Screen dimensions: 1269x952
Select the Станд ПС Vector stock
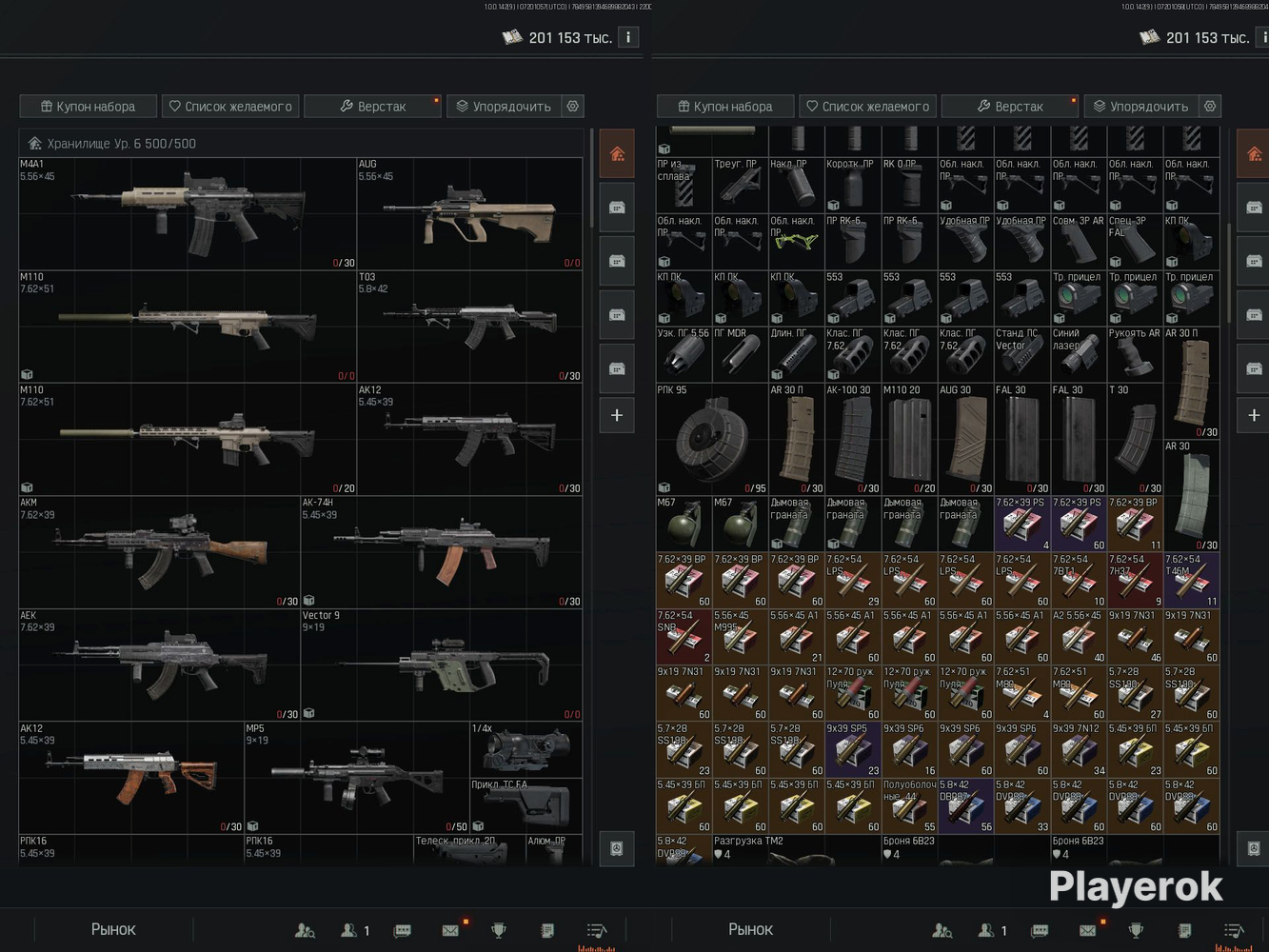point(1022,354)
